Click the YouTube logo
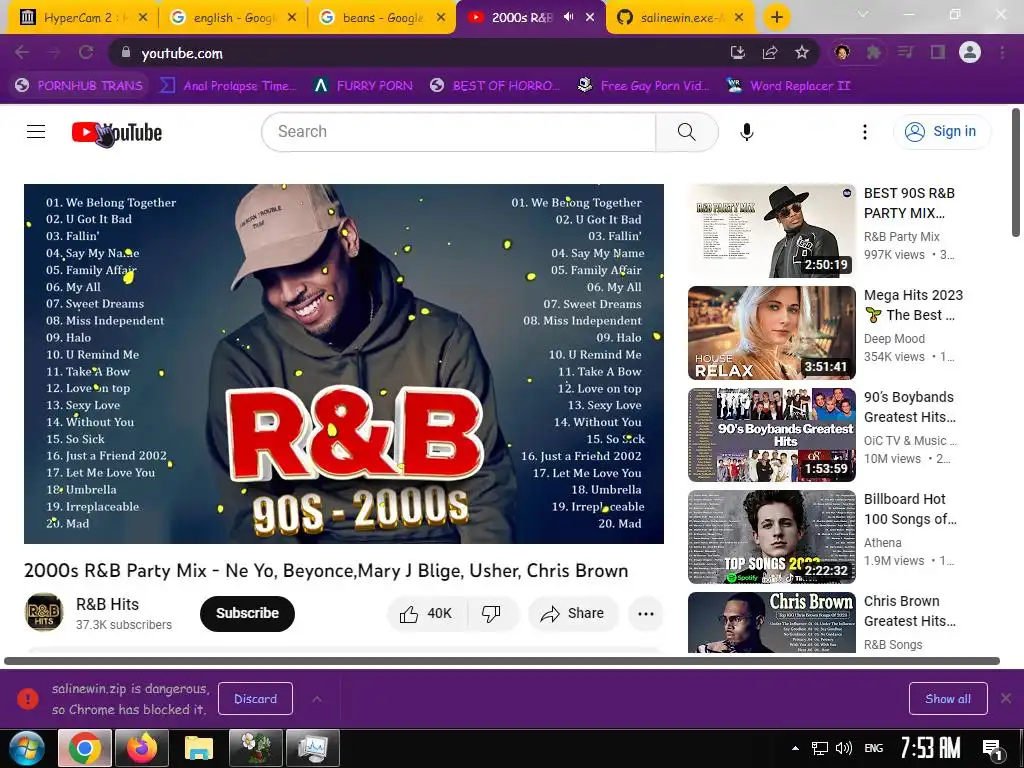The image size is (1024, 768). point(117,133)
